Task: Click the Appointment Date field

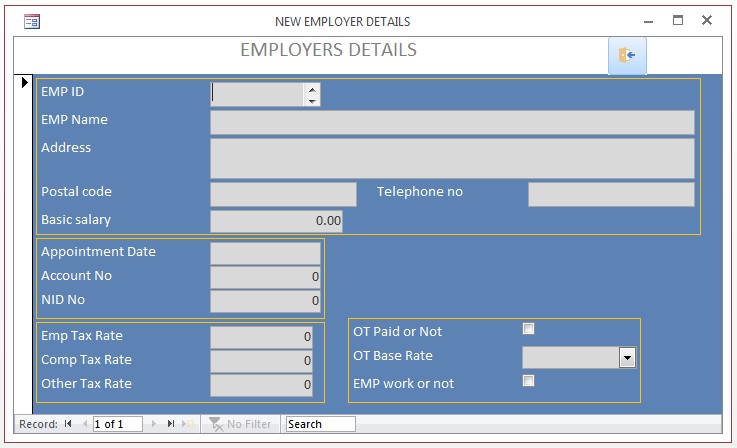Action: click(x=266, y=253)
